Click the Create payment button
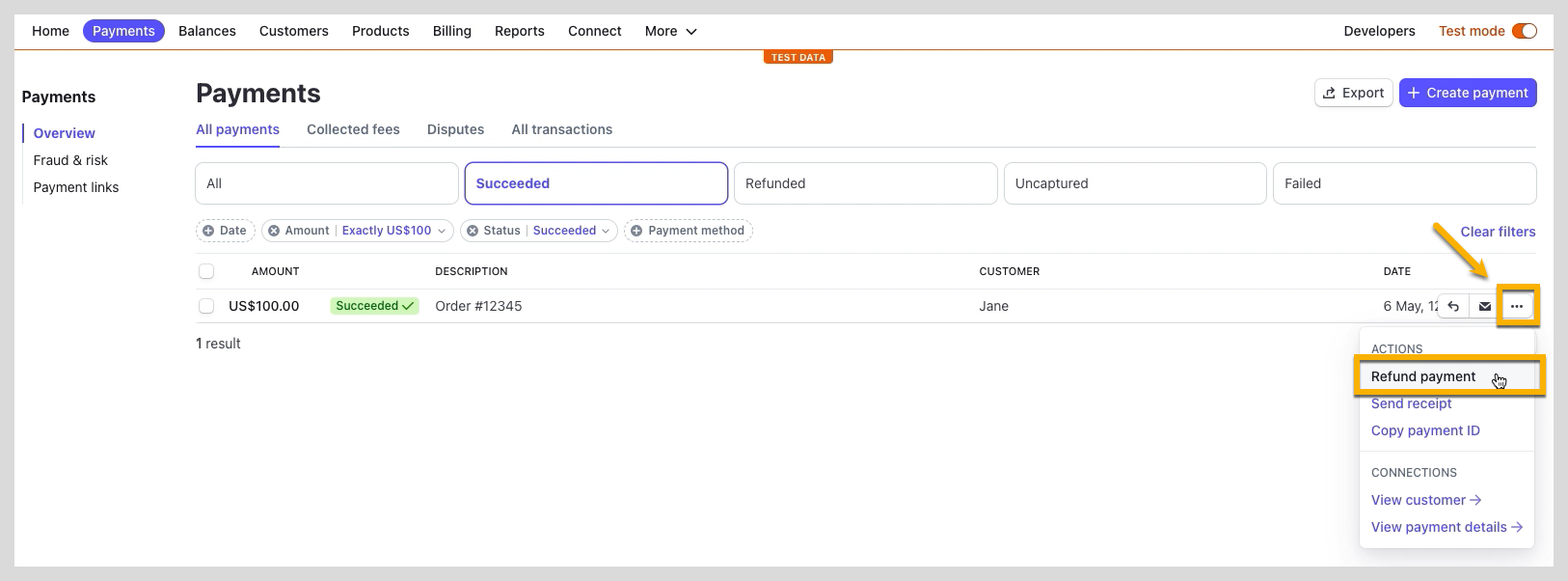Screen dimensions: 1568x581 tap(1467, 93)
